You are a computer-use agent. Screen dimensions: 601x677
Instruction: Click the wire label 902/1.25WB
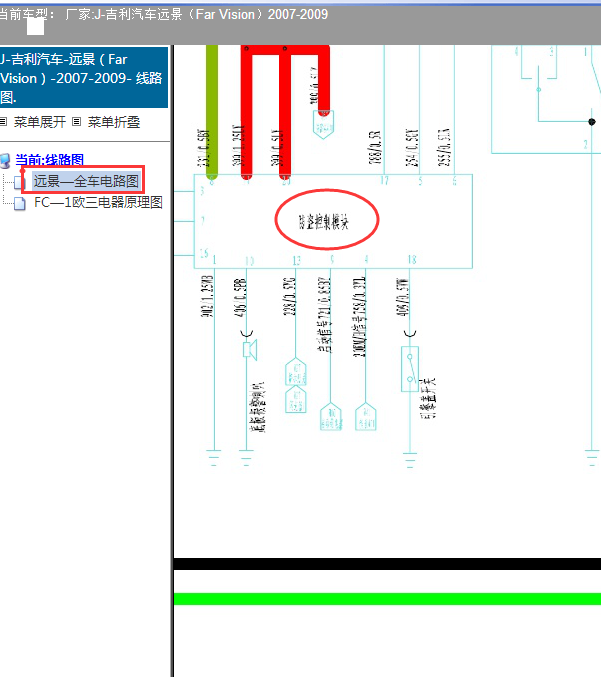point(207,296)
